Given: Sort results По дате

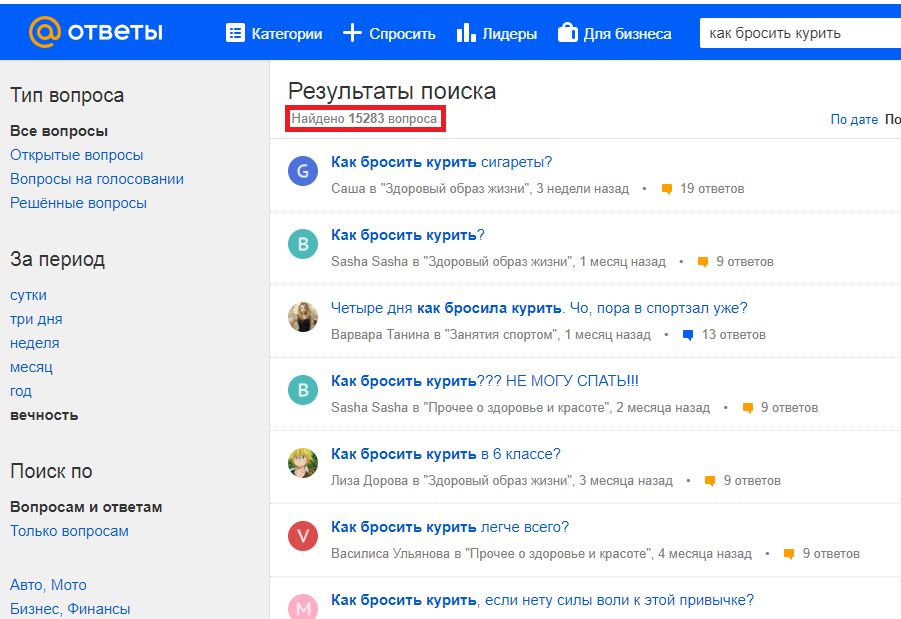Looking at the screenshot, I should (854, 120).
